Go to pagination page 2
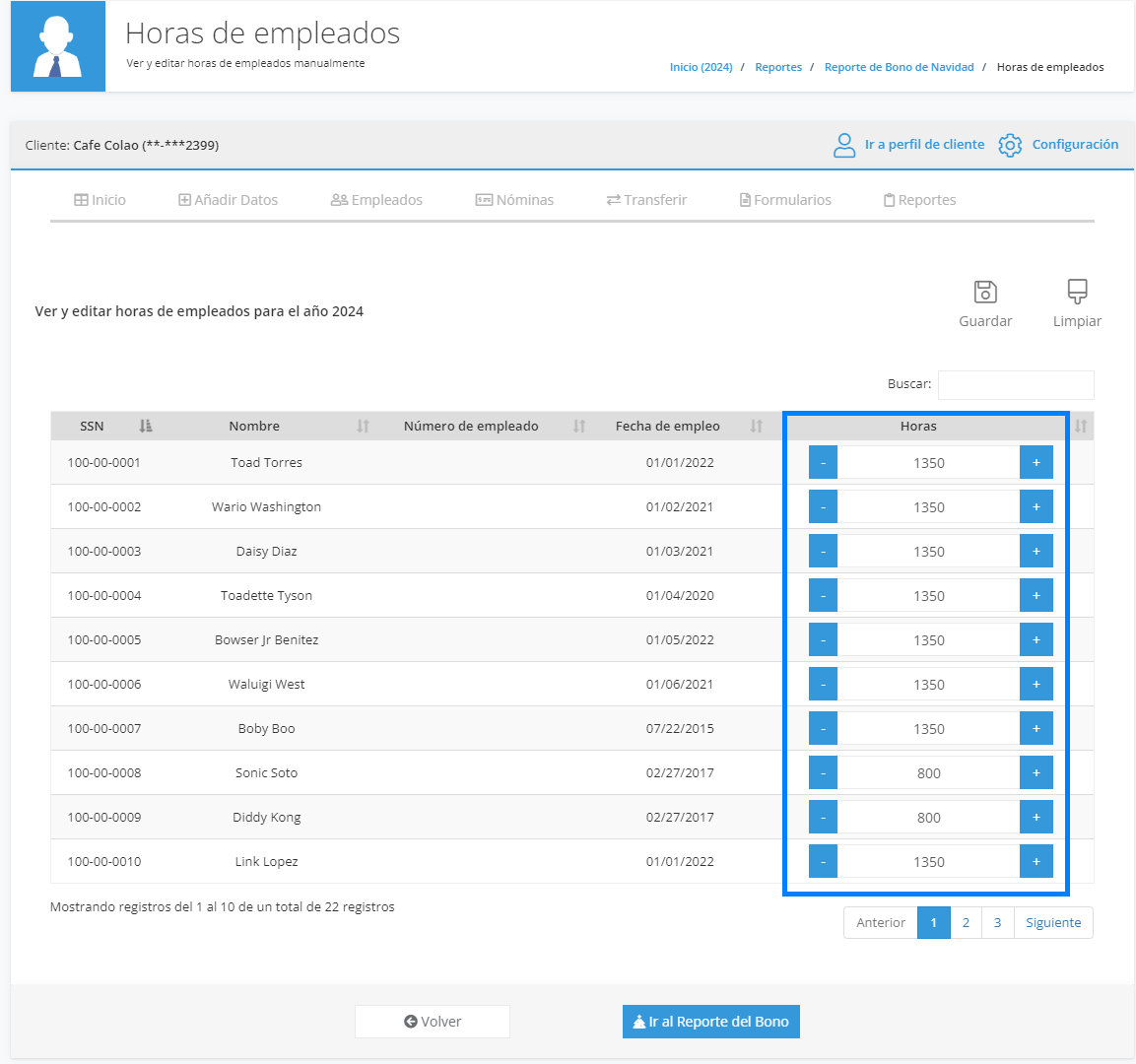 pyautogui.click(x=966, y=922)
